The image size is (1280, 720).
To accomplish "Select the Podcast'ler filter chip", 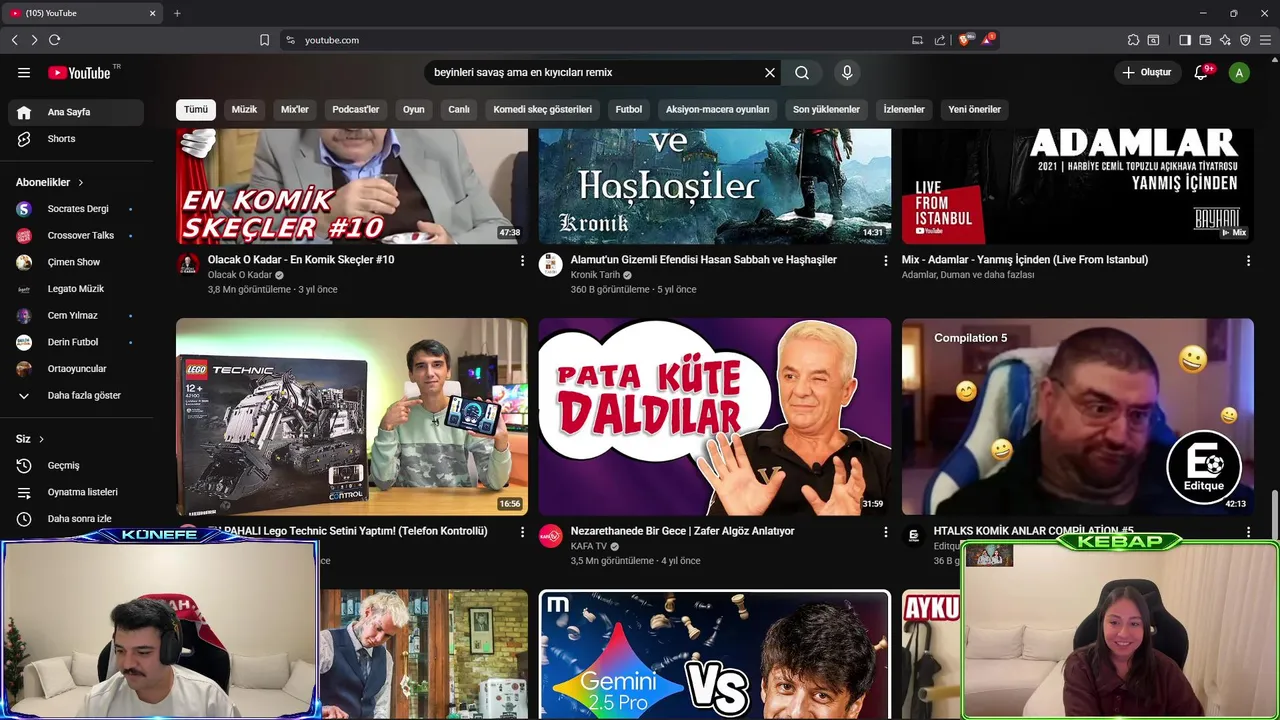I will click(x=356, y=109).
